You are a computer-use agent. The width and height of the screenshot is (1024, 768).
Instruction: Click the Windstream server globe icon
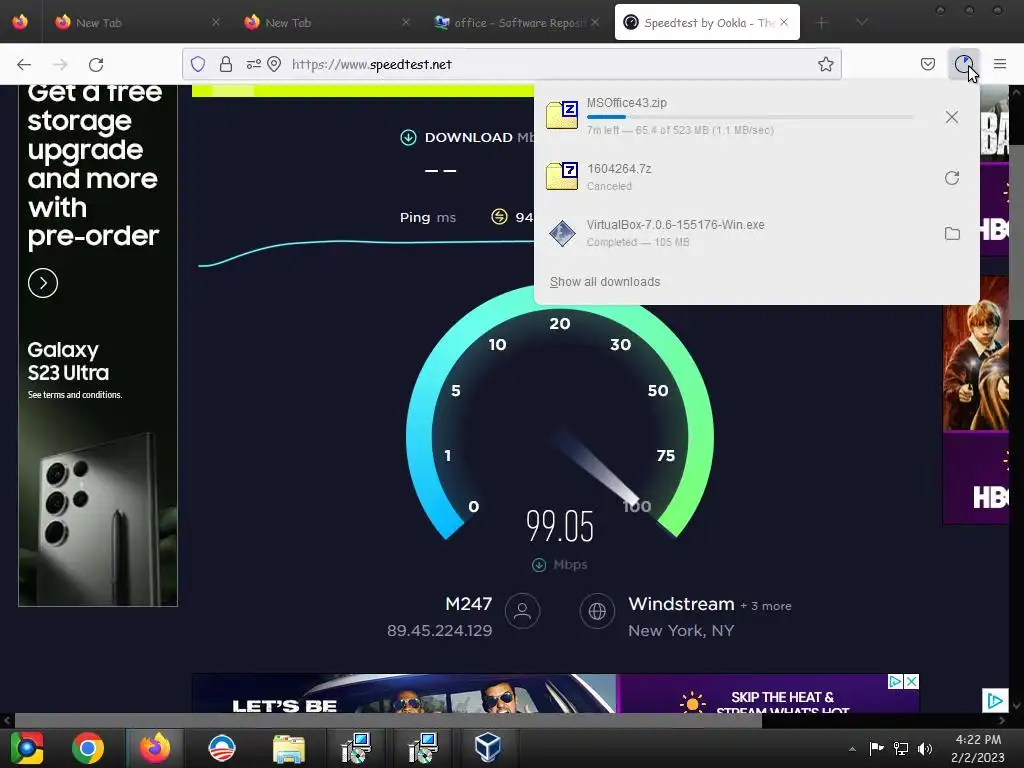[x=597, y=611]
